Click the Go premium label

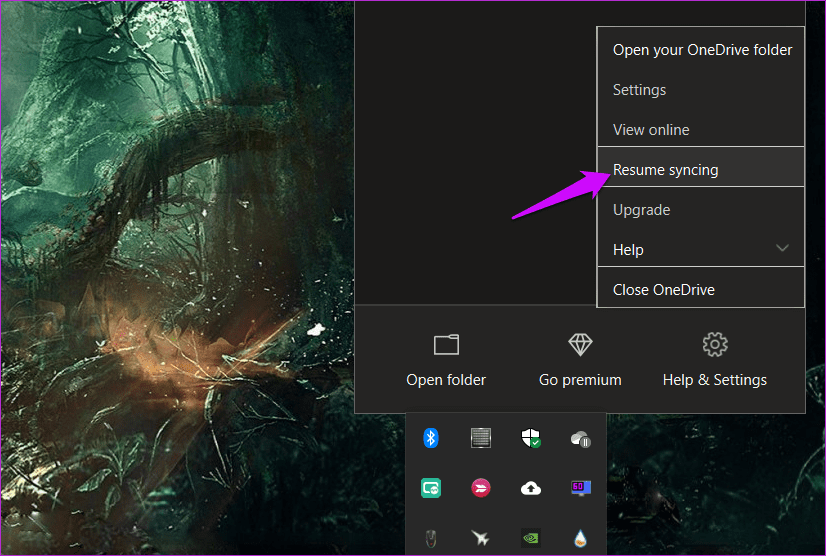click(580, 380)
